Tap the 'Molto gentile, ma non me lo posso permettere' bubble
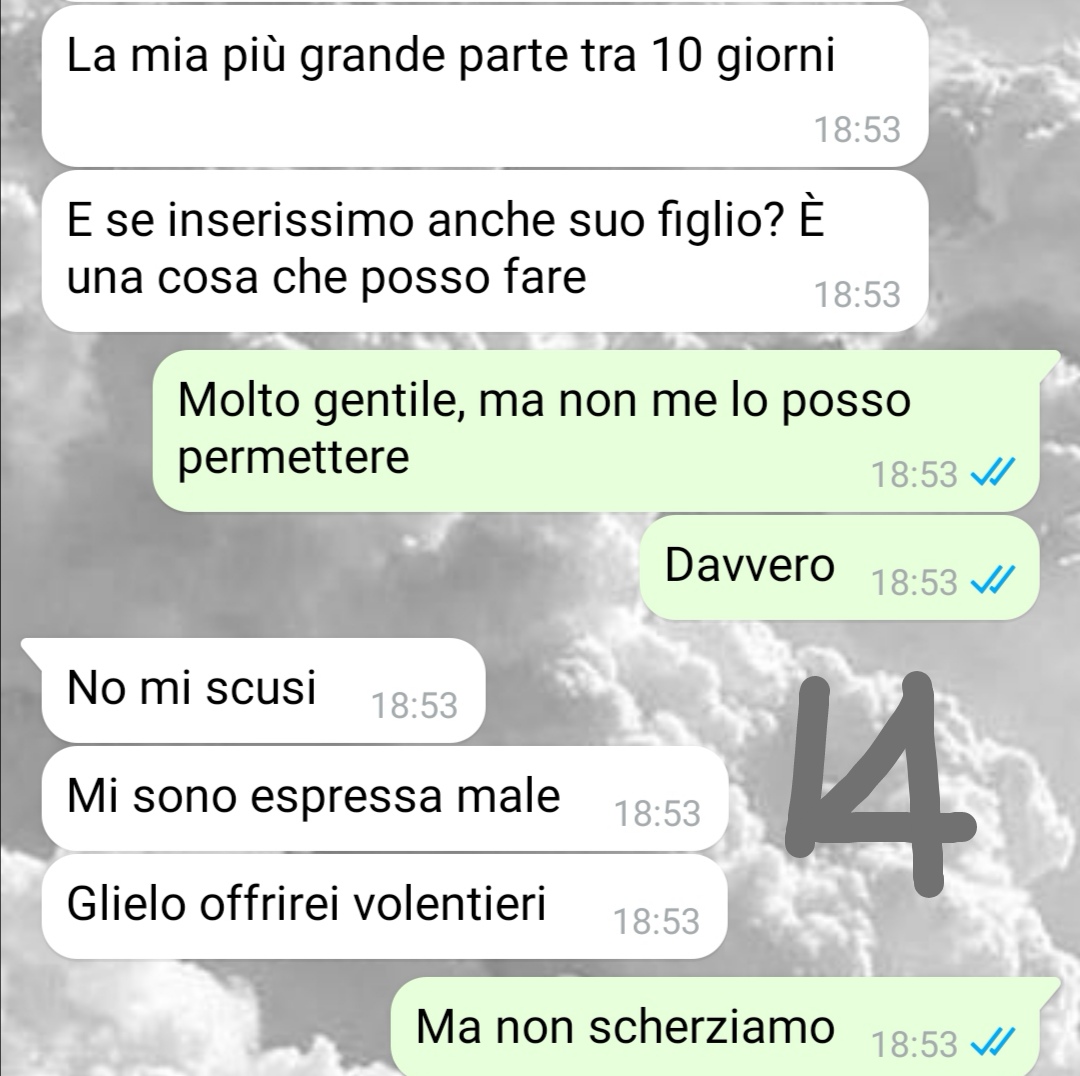The image size is (1080, 1076). pos(596,431)
